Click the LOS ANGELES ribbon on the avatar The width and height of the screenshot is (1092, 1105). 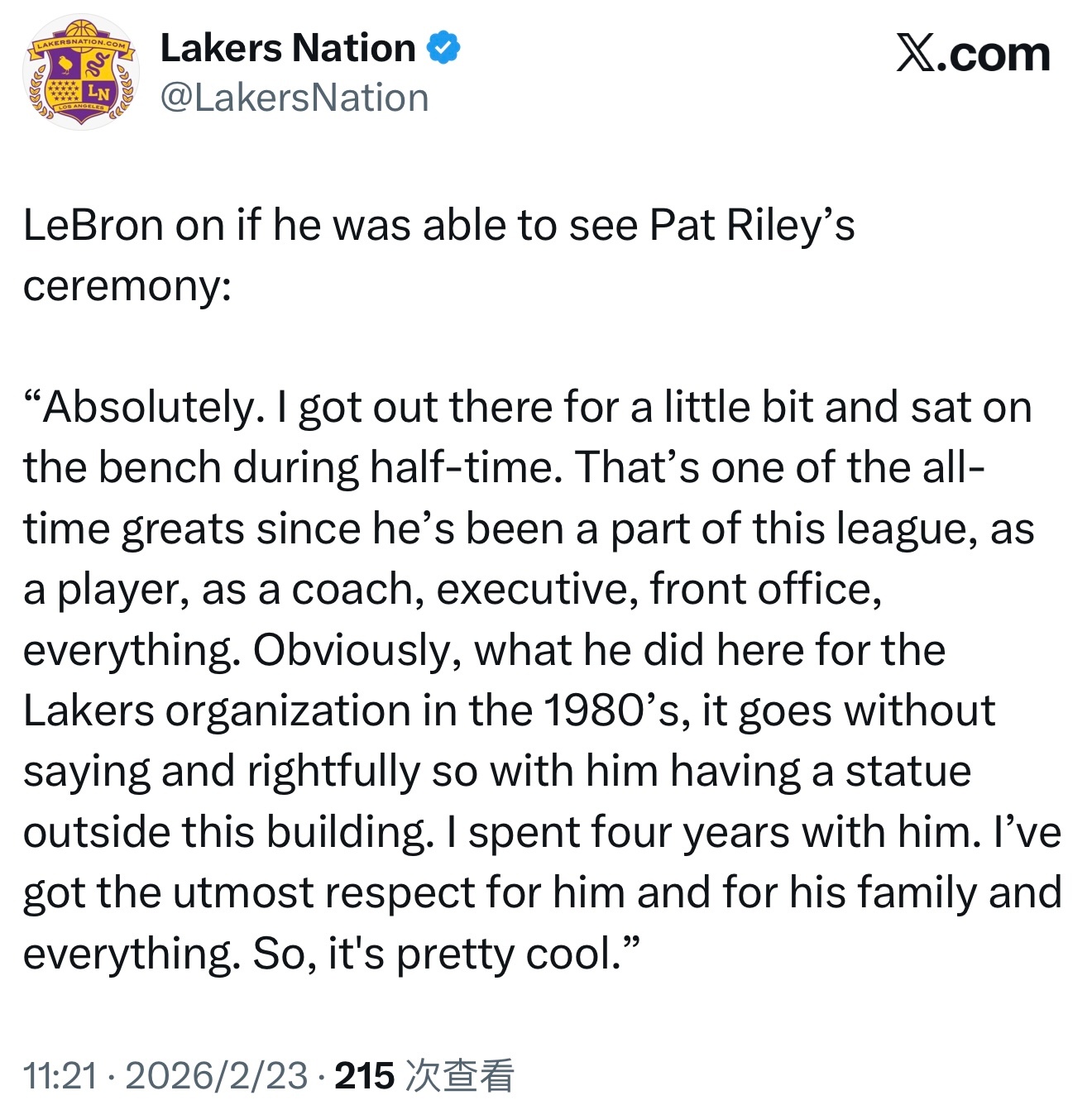82,108
